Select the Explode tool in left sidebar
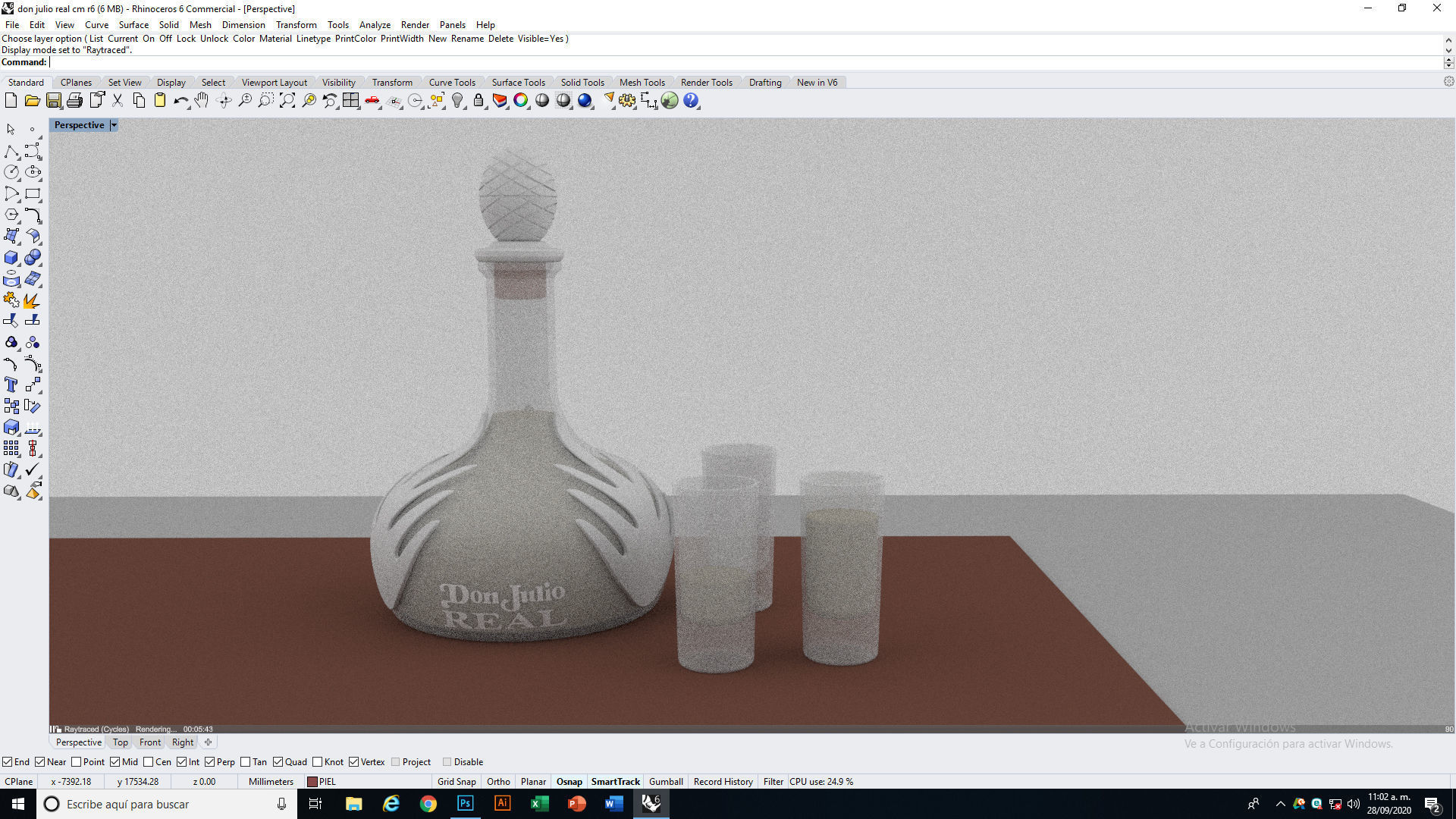The image size is (1456, 819). pyautogui.click(x=33, y=300)
